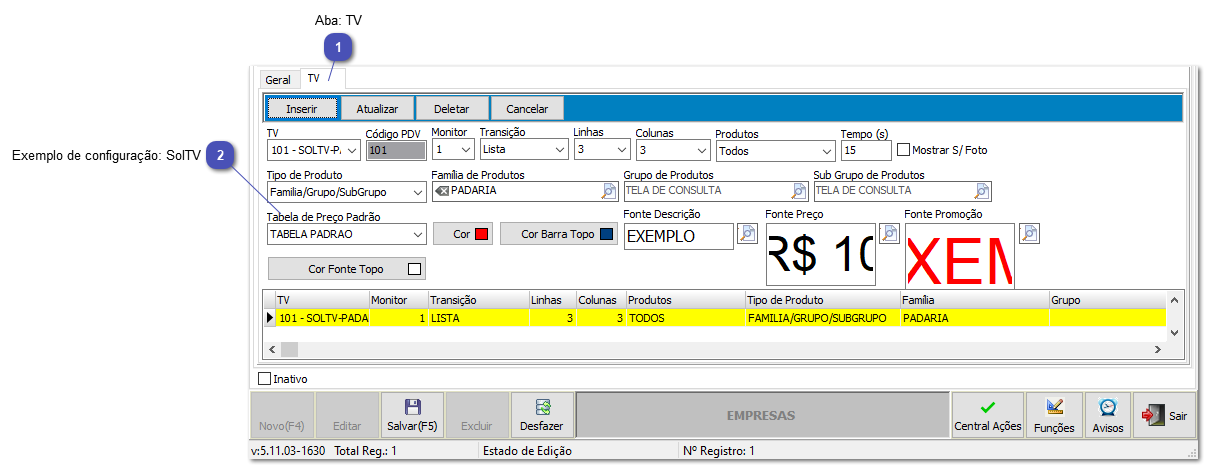Pick color via Cor Fonte Topo swatch button
Viewport: 1207px width, 468px height.
(x=347, y=269)
